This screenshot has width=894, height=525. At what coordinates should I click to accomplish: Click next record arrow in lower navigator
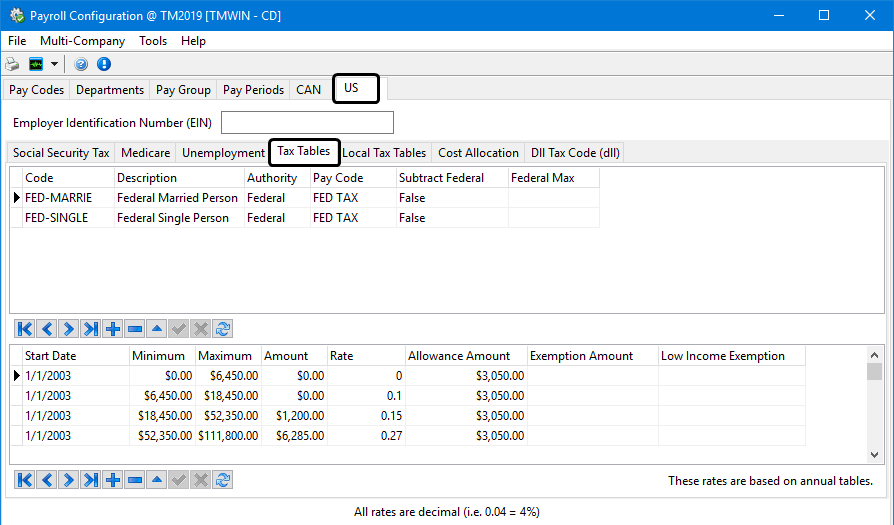(x=69, y=481)
